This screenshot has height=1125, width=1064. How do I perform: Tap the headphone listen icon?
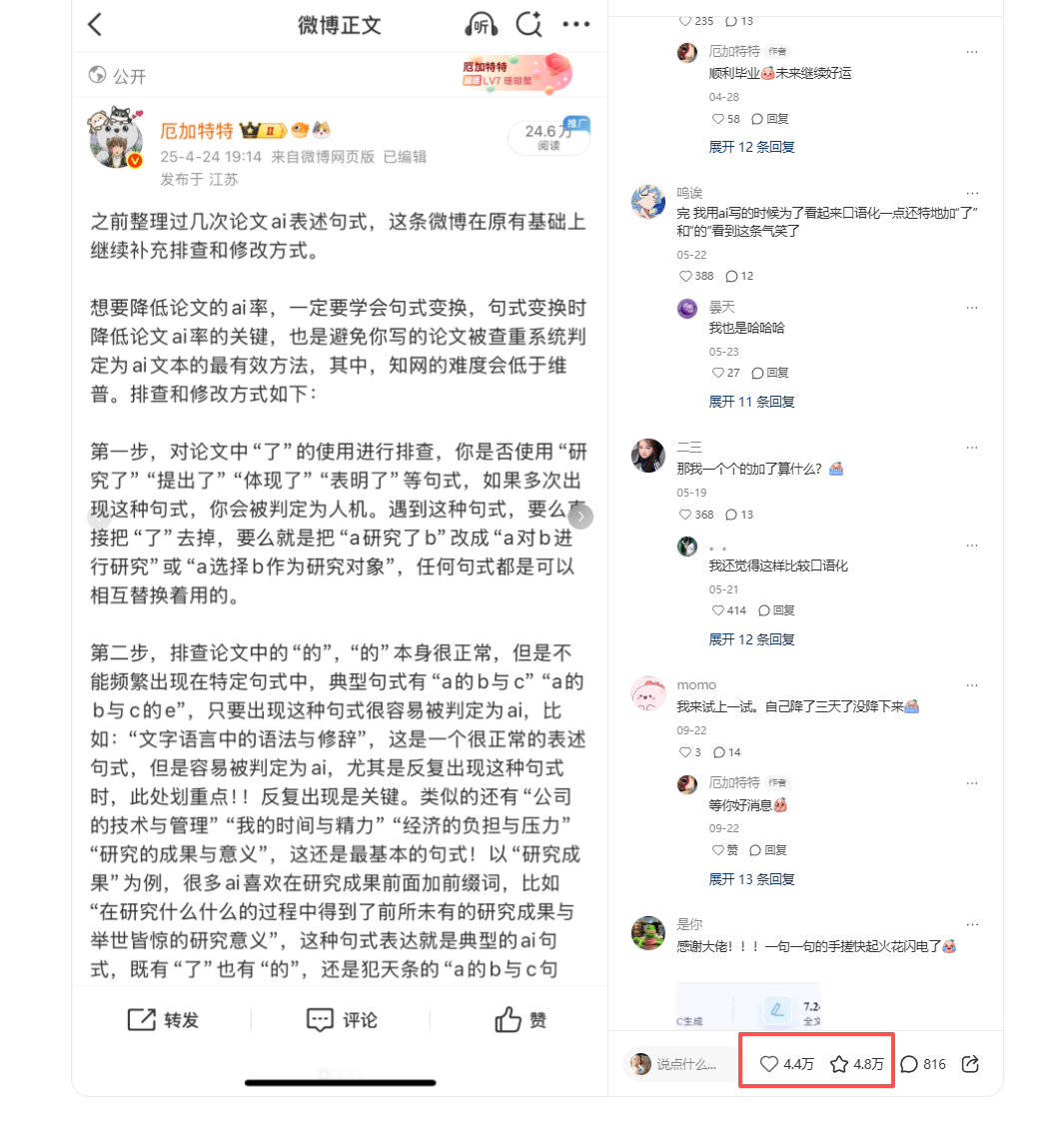481,25
